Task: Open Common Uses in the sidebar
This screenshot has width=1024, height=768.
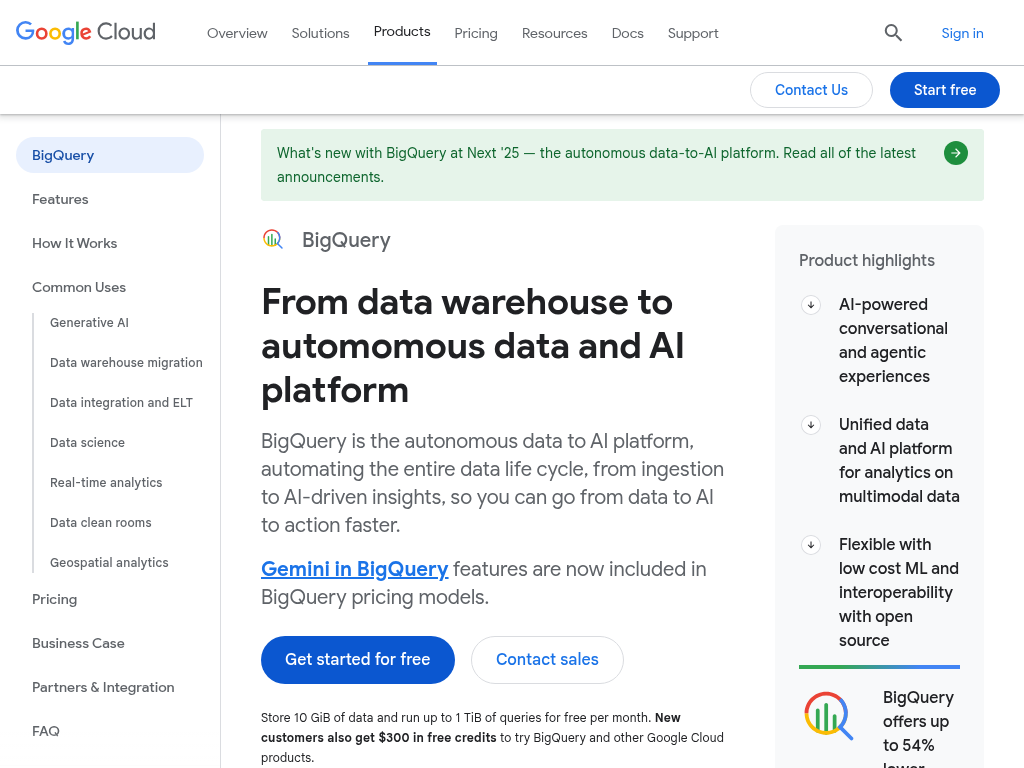Action: pyautogui.click(x=79, y=287)
